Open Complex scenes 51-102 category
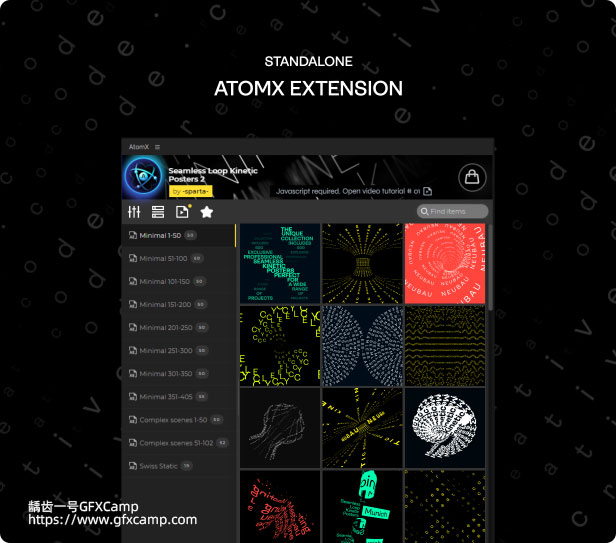This screenshot has height=543, width=616. click(x=179, y=443)
